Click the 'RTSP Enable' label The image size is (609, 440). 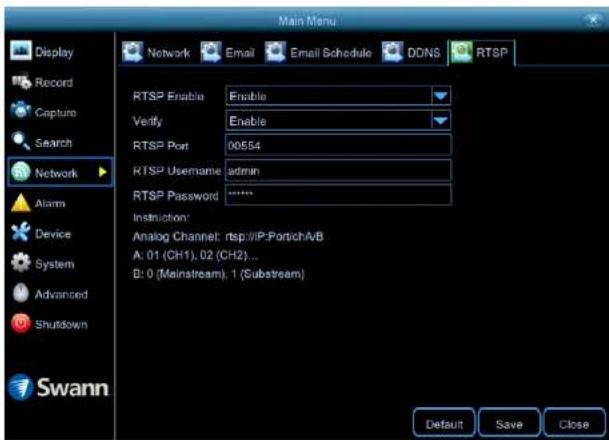coord(168,96)
